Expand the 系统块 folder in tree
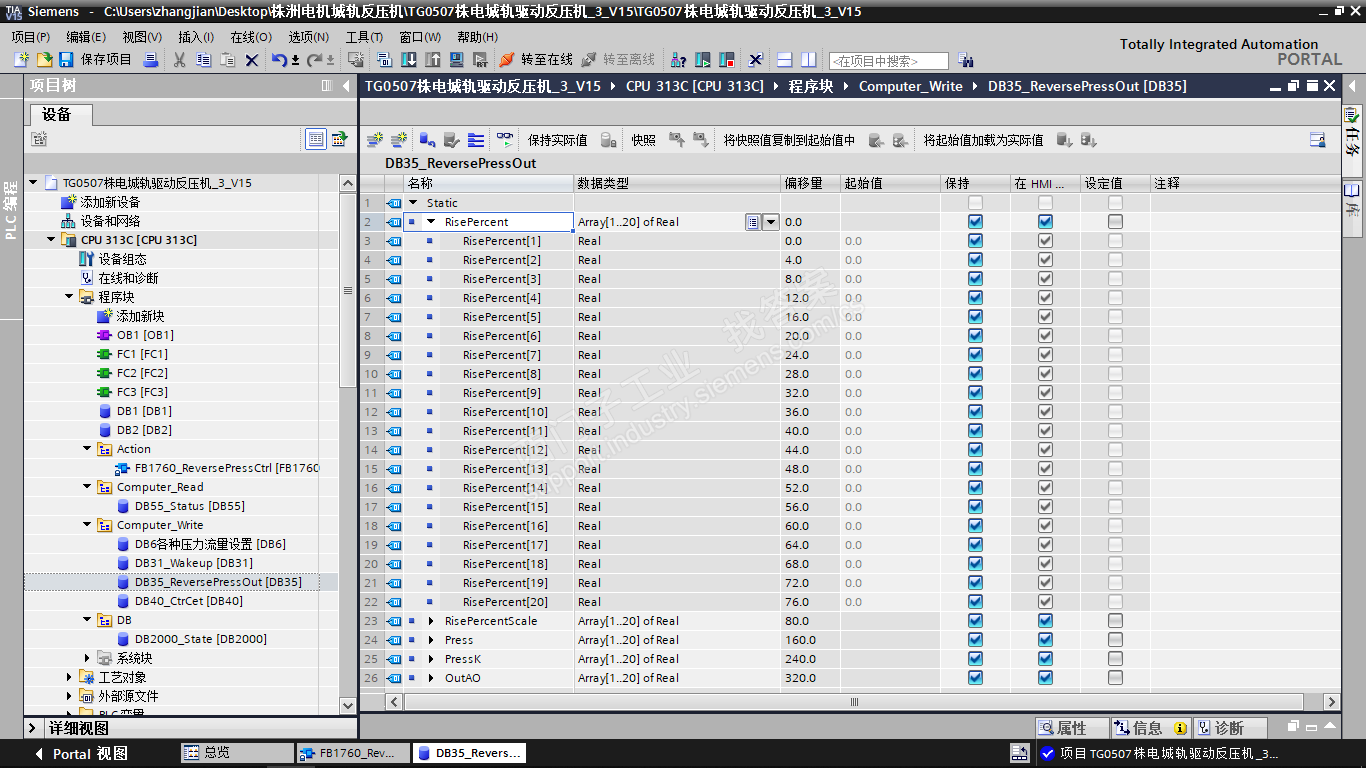This screenshot has height=768, width=1366. point(88,658)
